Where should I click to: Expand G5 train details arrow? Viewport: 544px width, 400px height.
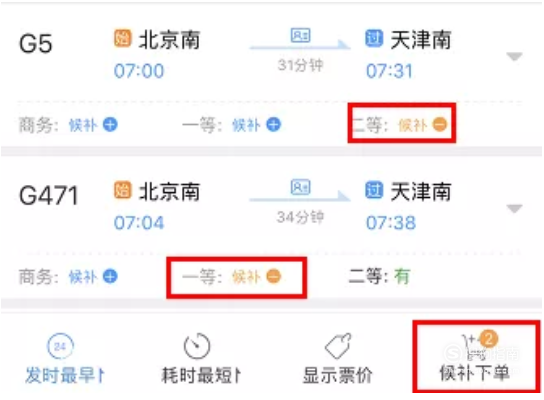[515, 56]
